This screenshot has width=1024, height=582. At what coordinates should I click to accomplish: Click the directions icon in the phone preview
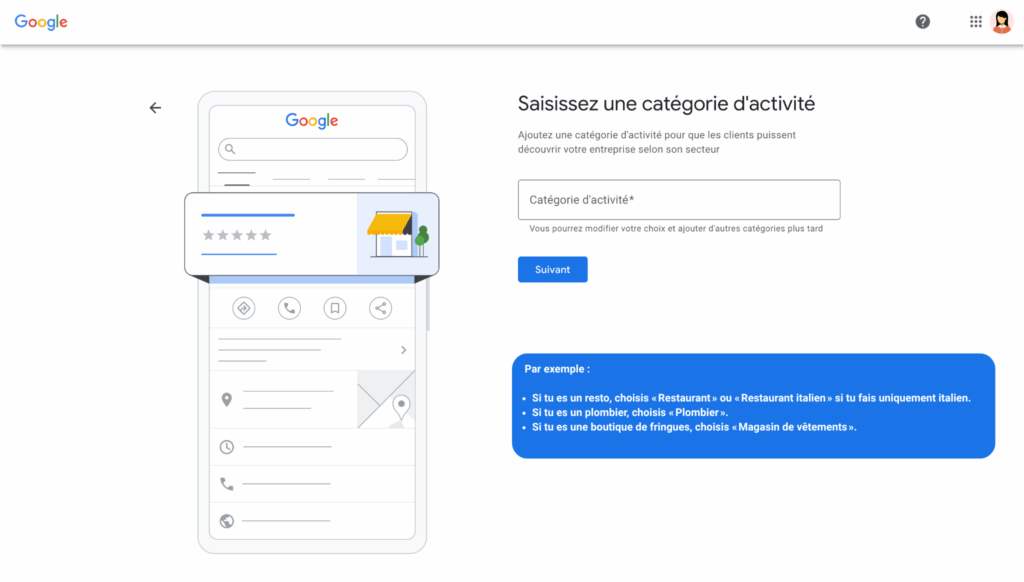[x=243, y=308]
